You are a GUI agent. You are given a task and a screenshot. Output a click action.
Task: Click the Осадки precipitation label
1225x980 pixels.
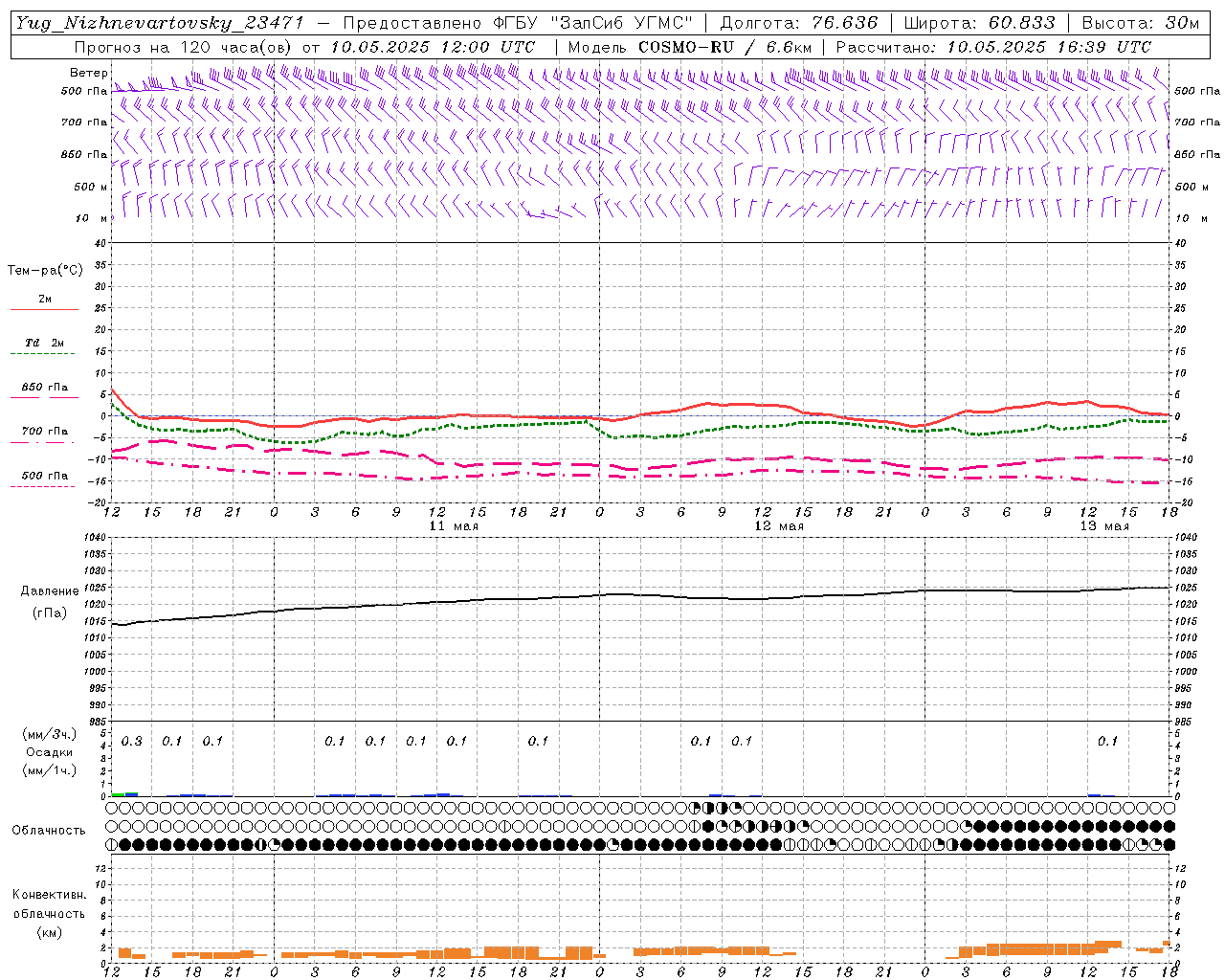point(50,752)
